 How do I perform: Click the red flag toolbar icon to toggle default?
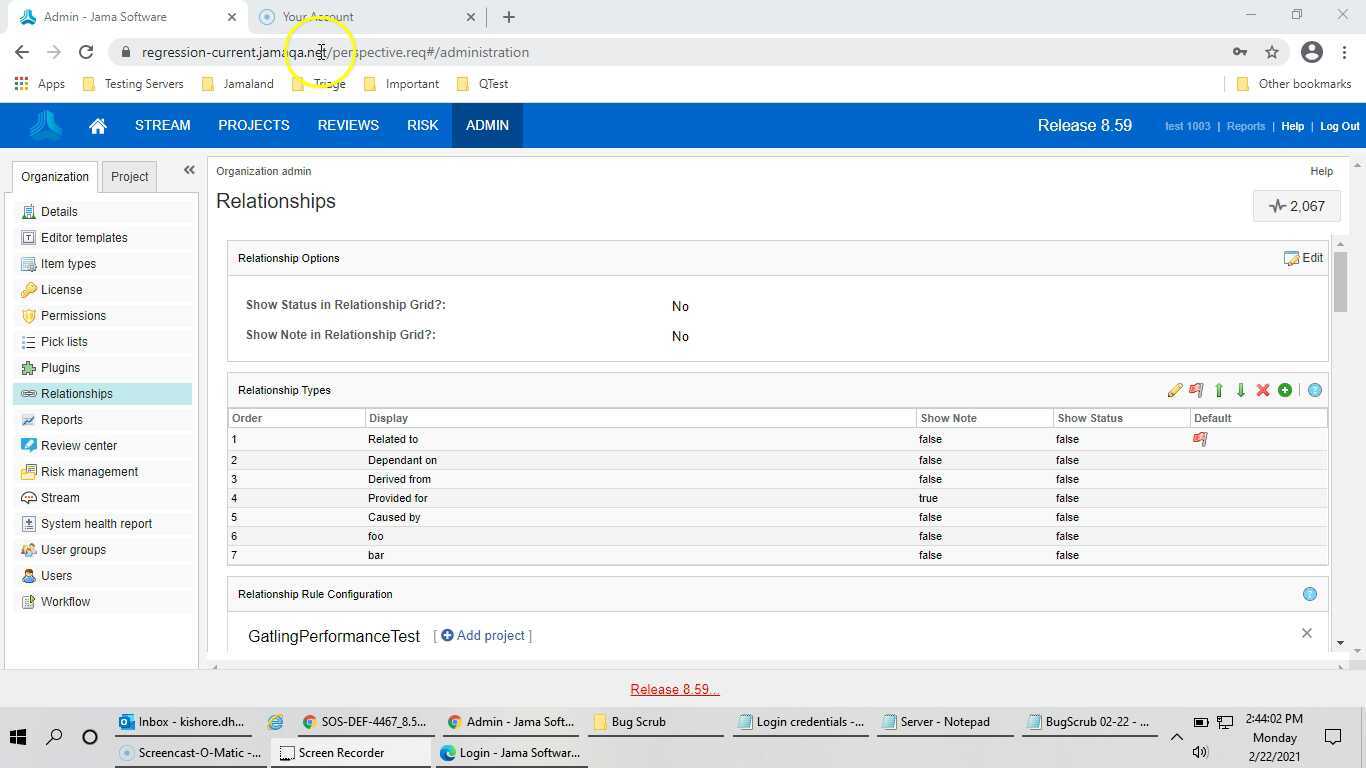1197,390
